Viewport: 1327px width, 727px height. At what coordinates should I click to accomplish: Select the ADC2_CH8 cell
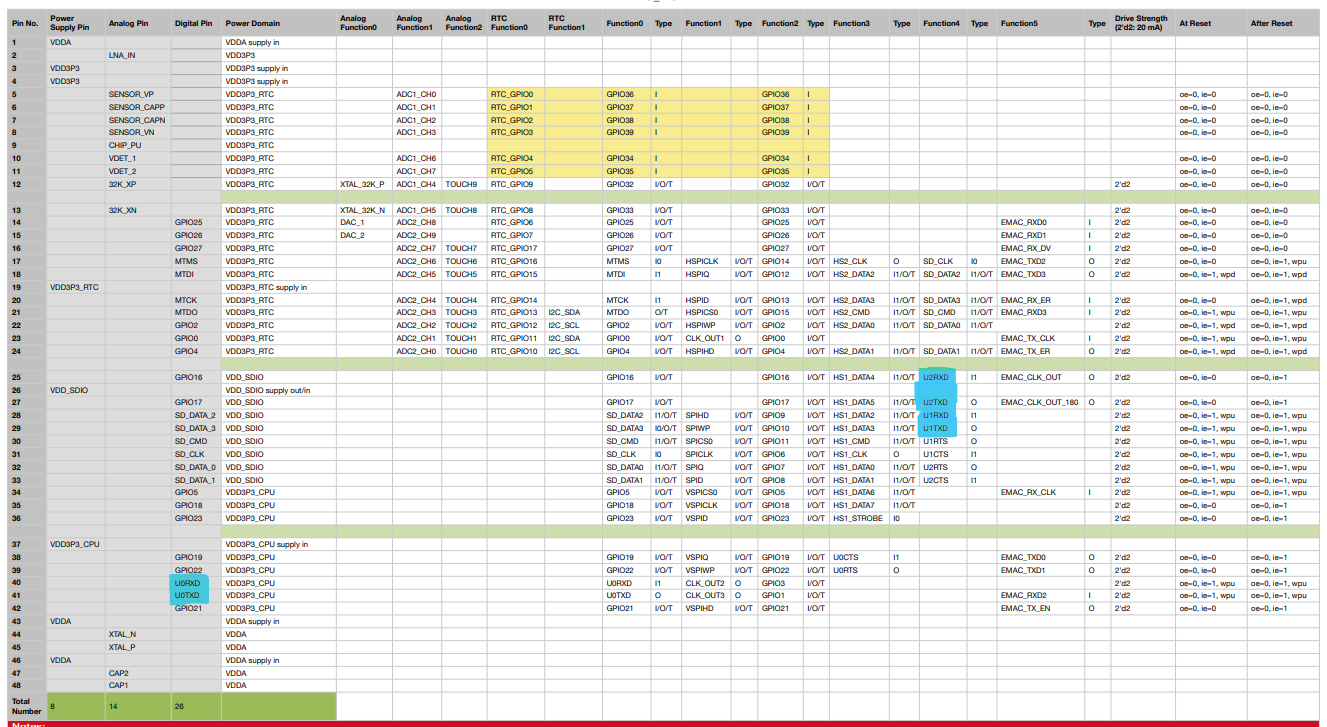click(417, 222)
